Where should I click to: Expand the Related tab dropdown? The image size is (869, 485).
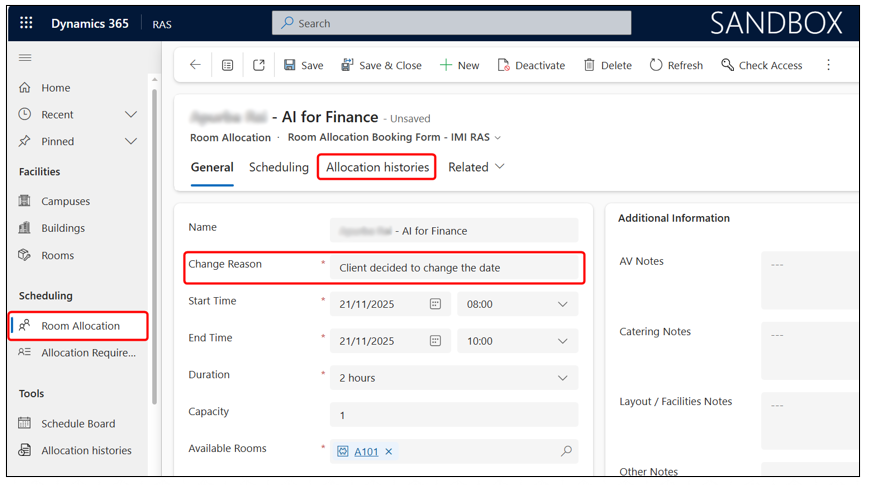coord(476,167)
